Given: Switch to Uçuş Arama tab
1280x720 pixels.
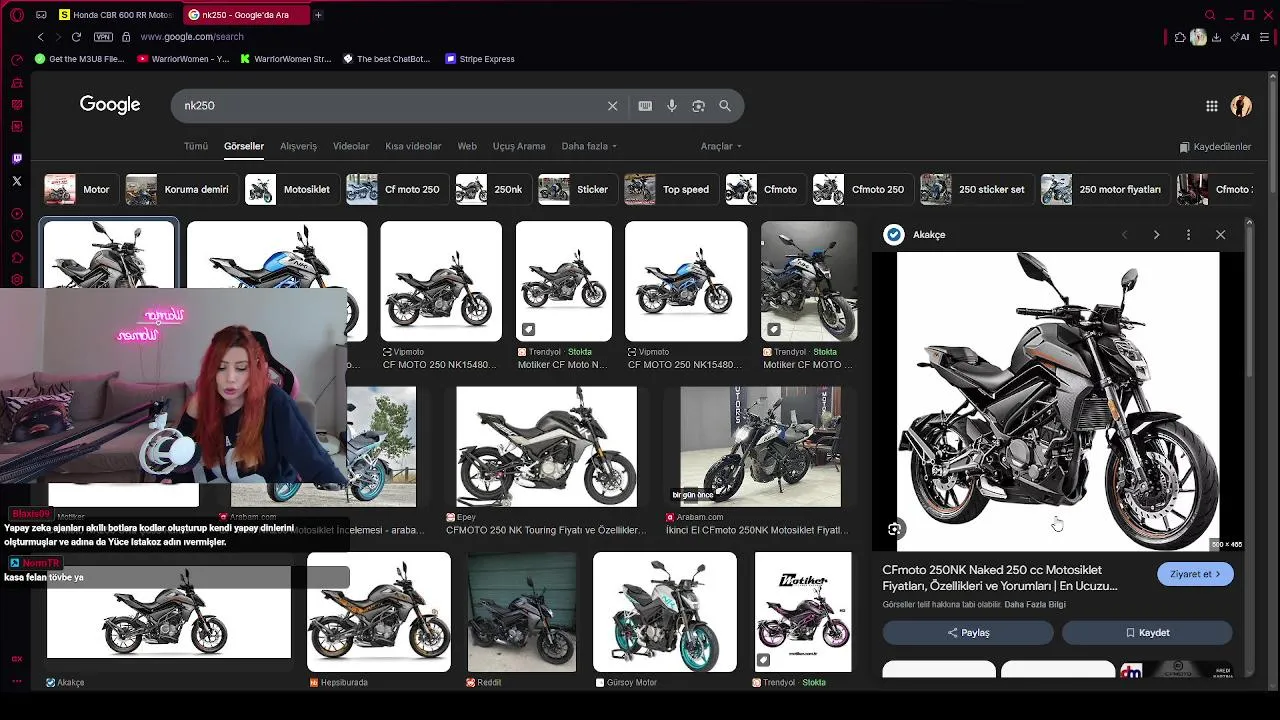Looking at the screenshot, I should coord(519,146).
